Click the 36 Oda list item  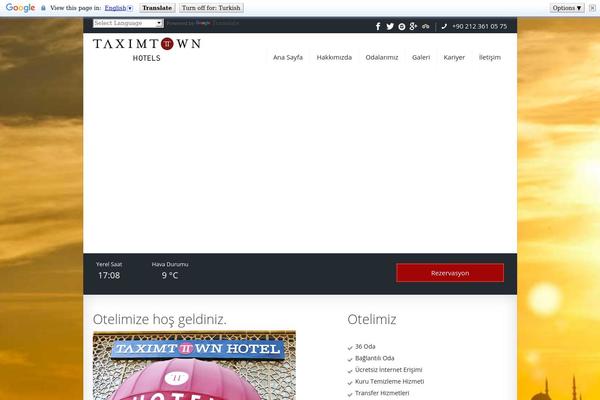click(x=365, y=346)
